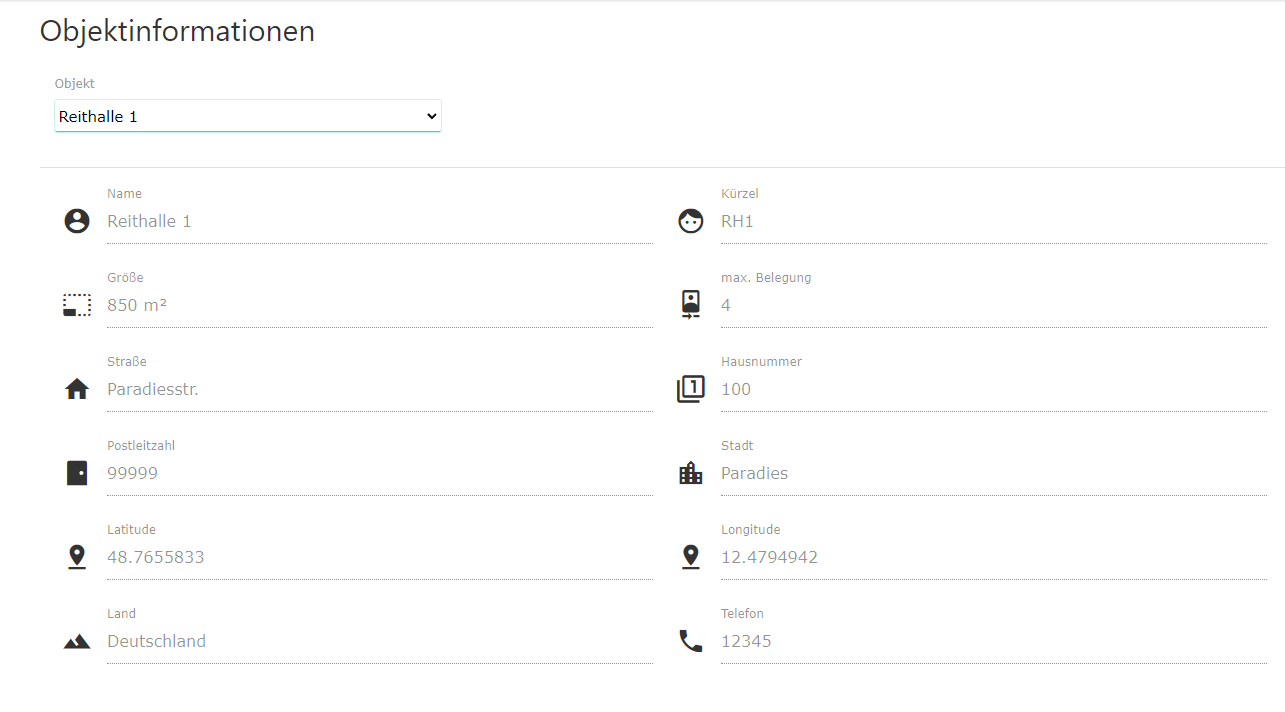Click the face icon beside Kürzel
This screenshot has width=1285, height=712.
coord(691,221)
